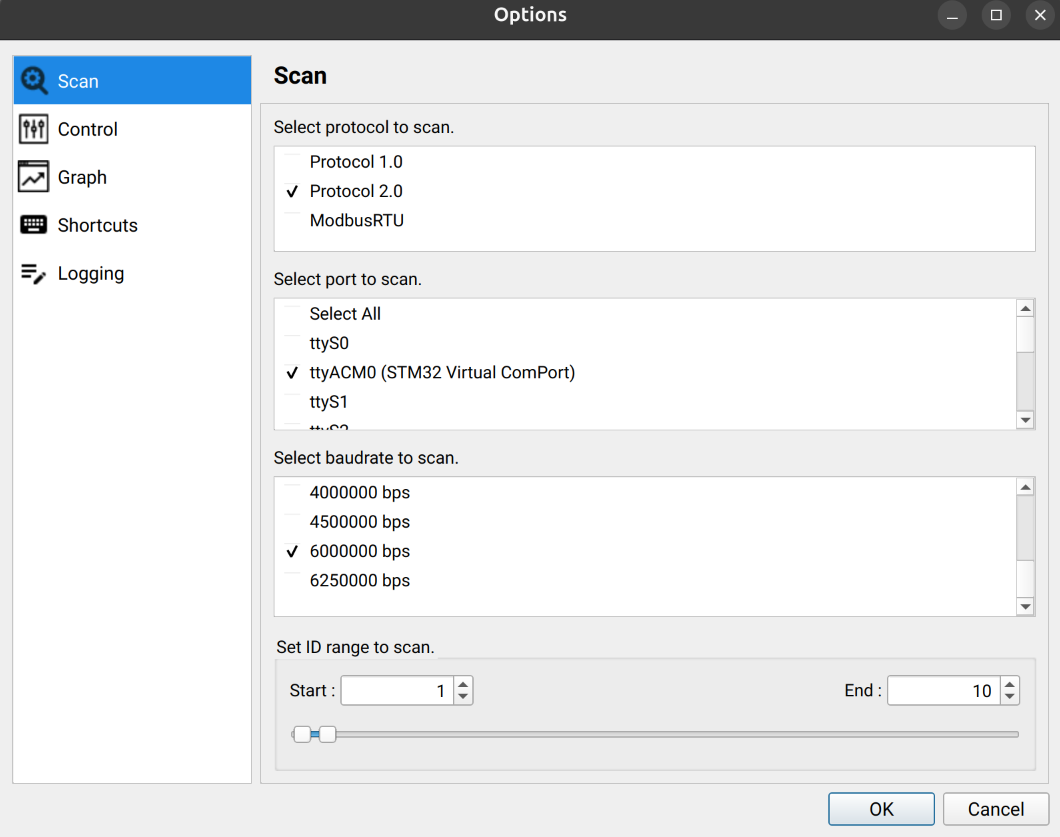
Task: Click the End ID input field
Action: coord(942,691)
